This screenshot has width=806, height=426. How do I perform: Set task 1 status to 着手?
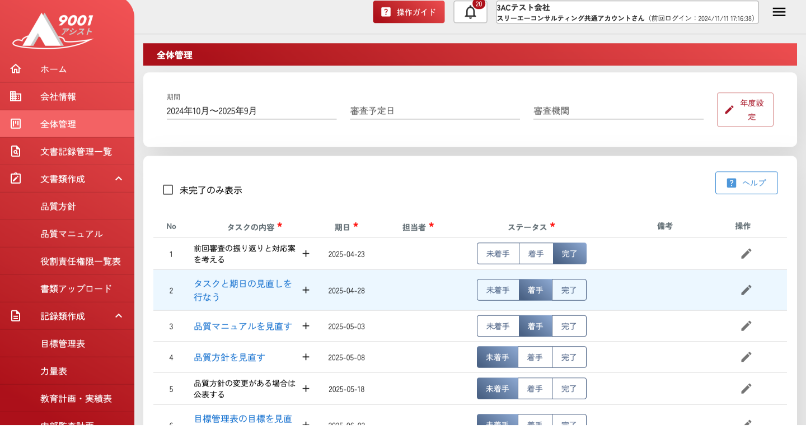pyautogui.click(x=536, y=254)
